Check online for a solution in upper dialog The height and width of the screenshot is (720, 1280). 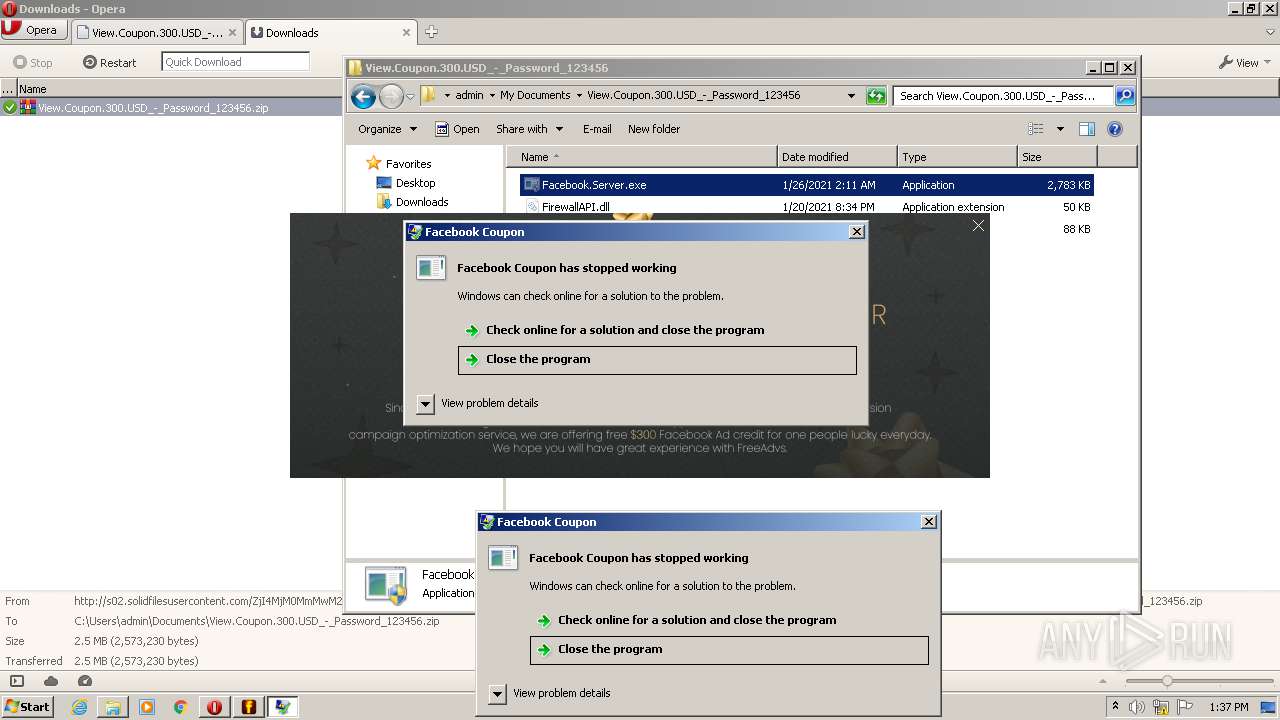point(657,330)
